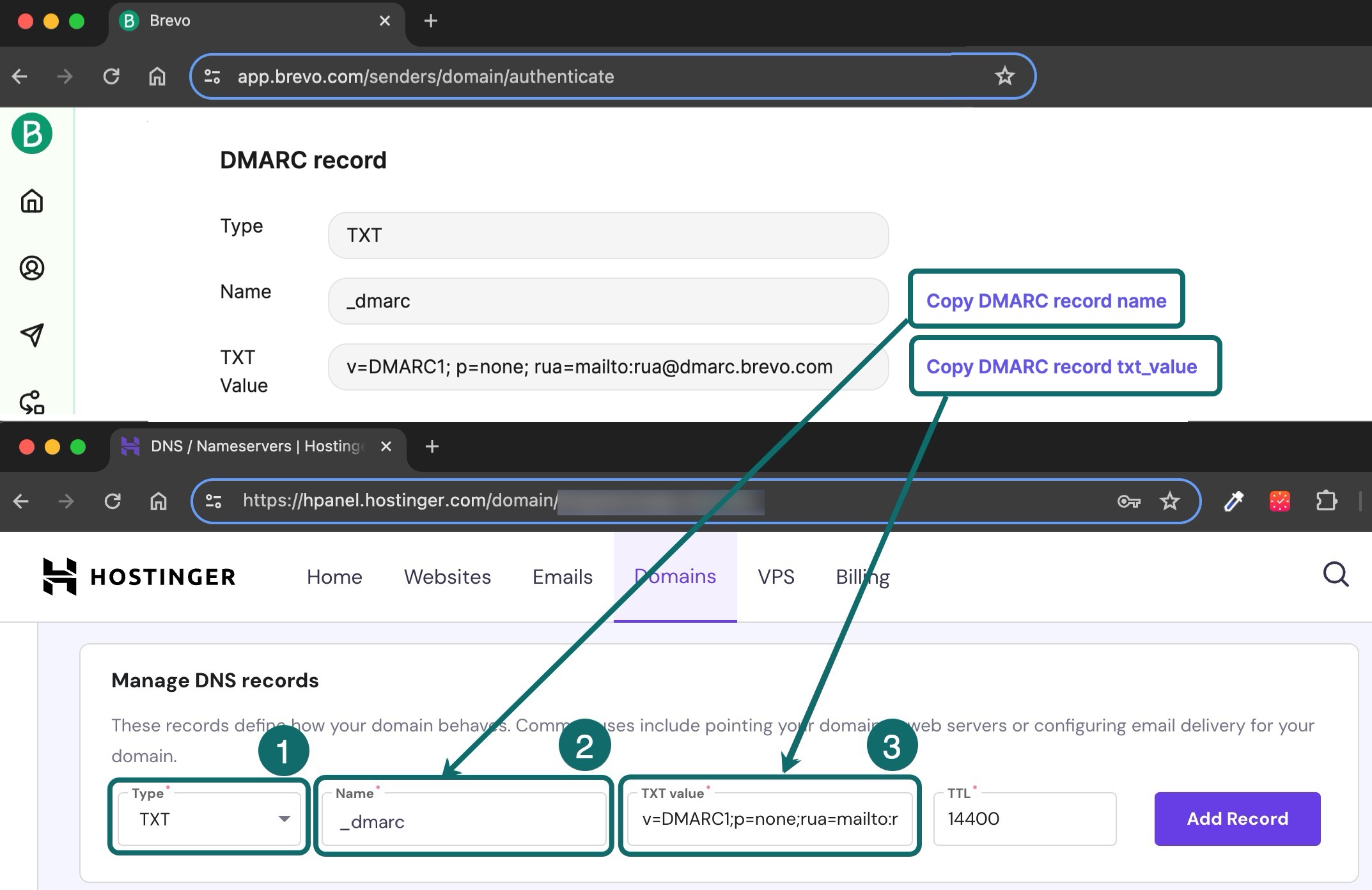Viewport: 1372px width, 890px height.
Task: Click the red extension icon in the Hostinger toolbar
Action: (1280, 501)
